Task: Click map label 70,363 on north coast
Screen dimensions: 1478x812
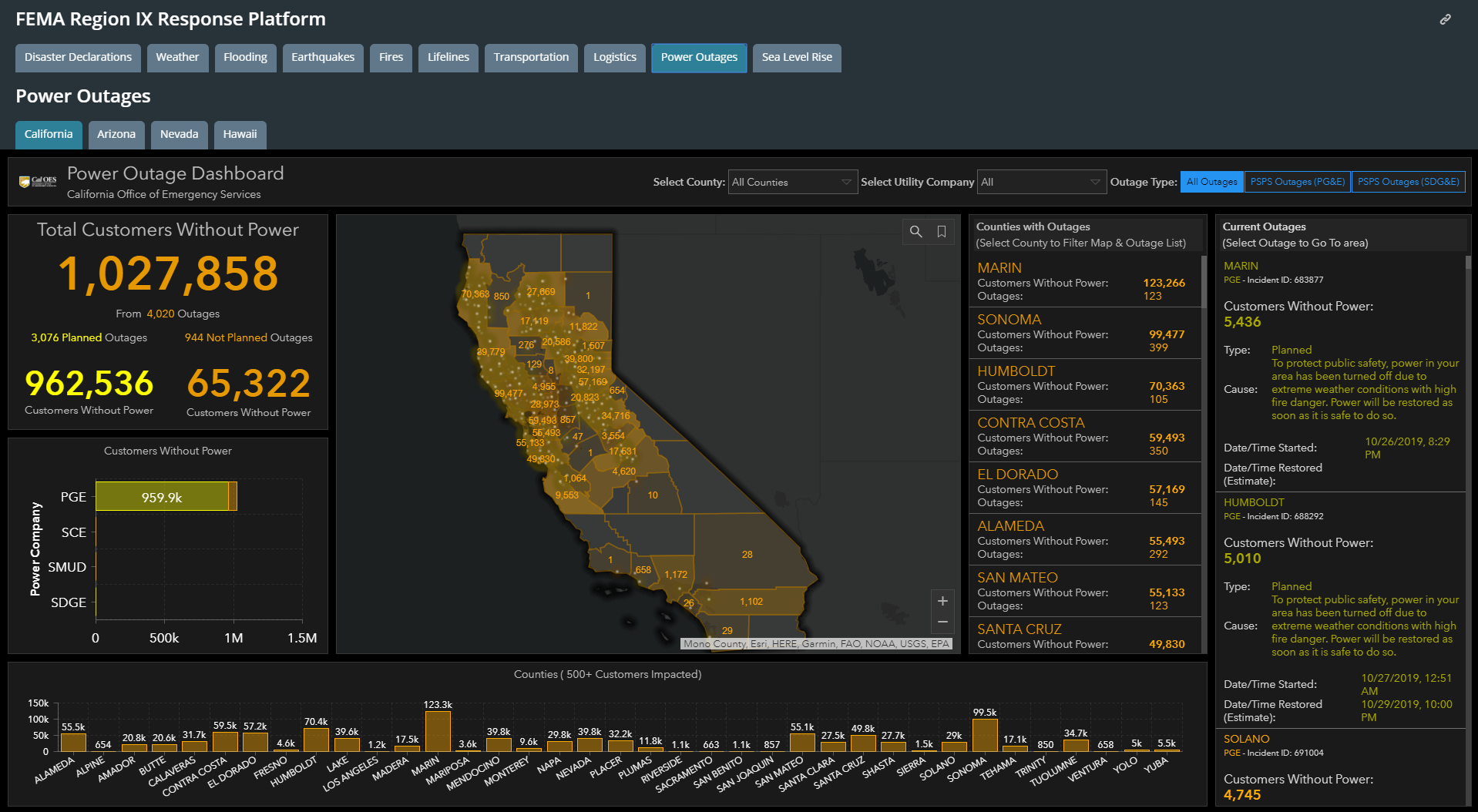Action: coord(475,294)
